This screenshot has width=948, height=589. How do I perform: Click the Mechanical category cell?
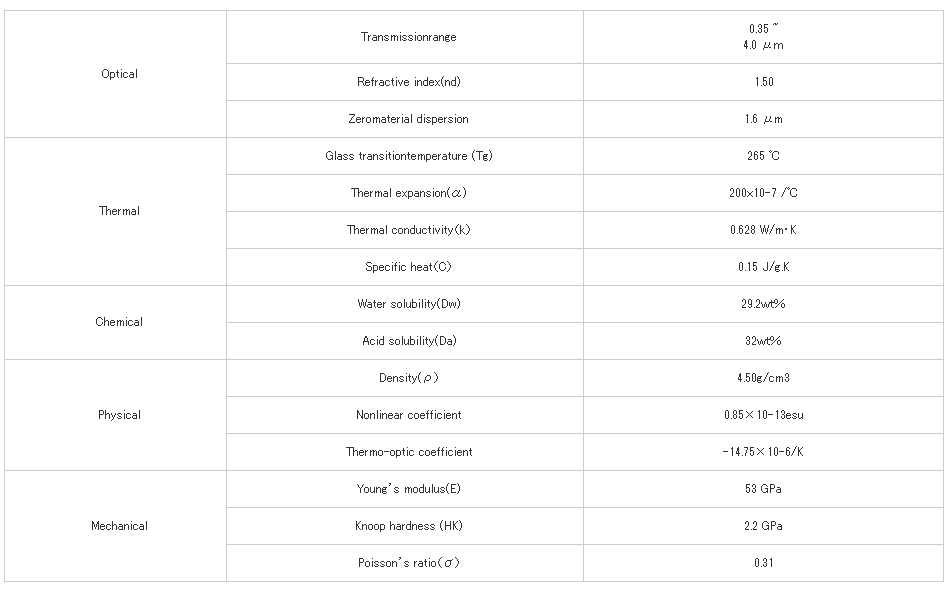point(119,526)
